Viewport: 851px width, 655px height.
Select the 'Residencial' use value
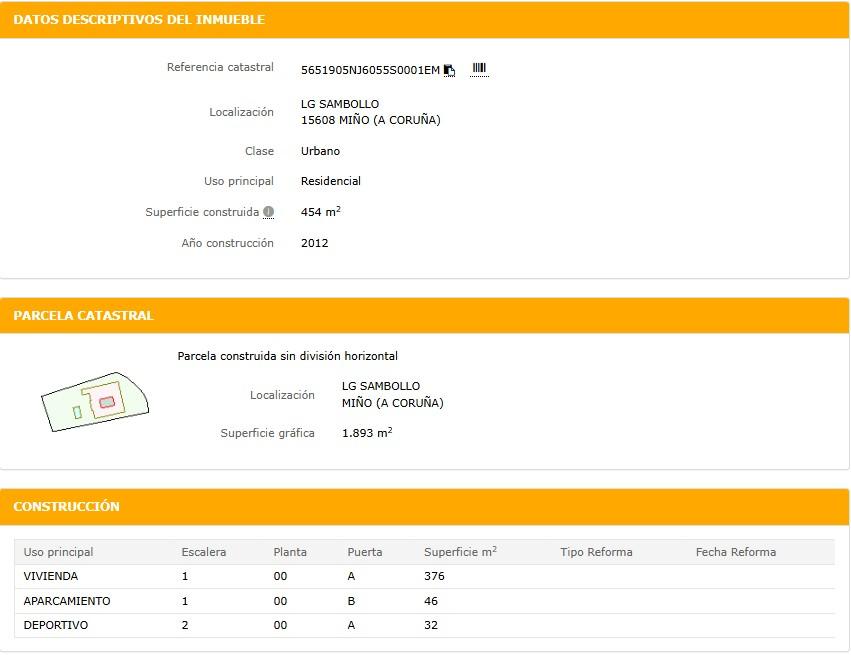tap(331, 181)
